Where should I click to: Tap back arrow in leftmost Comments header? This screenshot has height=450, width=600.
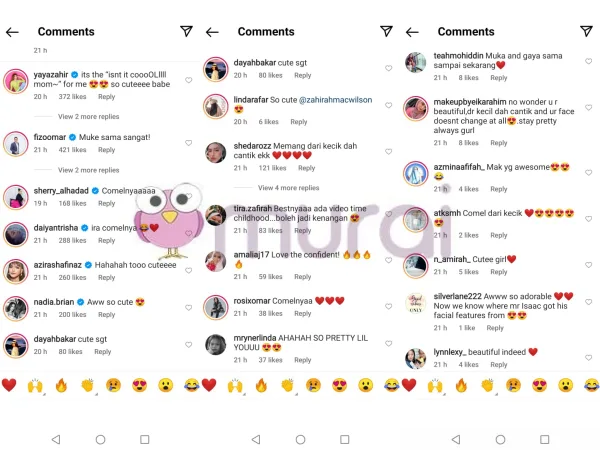coord(12,32)
